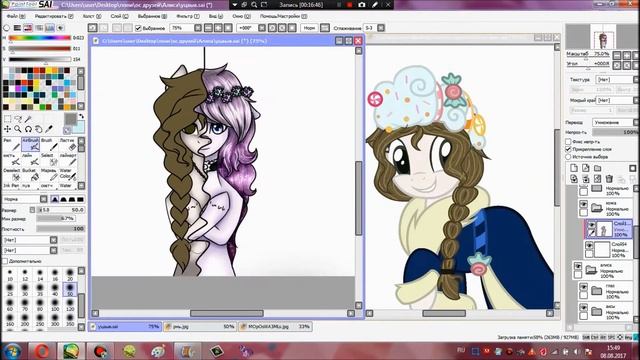Swap foreground and background colors
640x360 pixels.
(x=81, y=116)
